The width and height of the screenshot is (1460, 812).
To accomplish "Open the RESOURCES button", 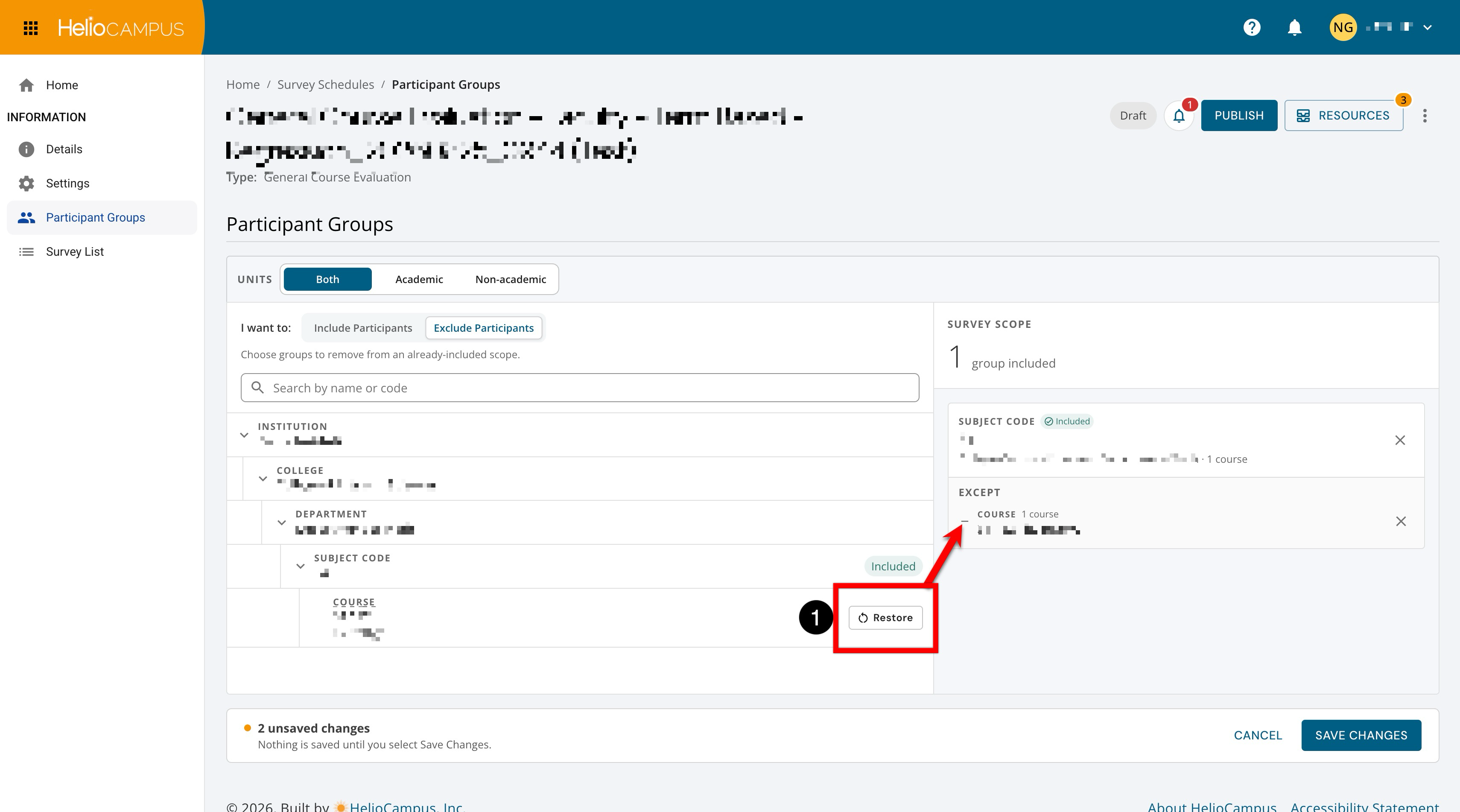I will point(1343,116).
